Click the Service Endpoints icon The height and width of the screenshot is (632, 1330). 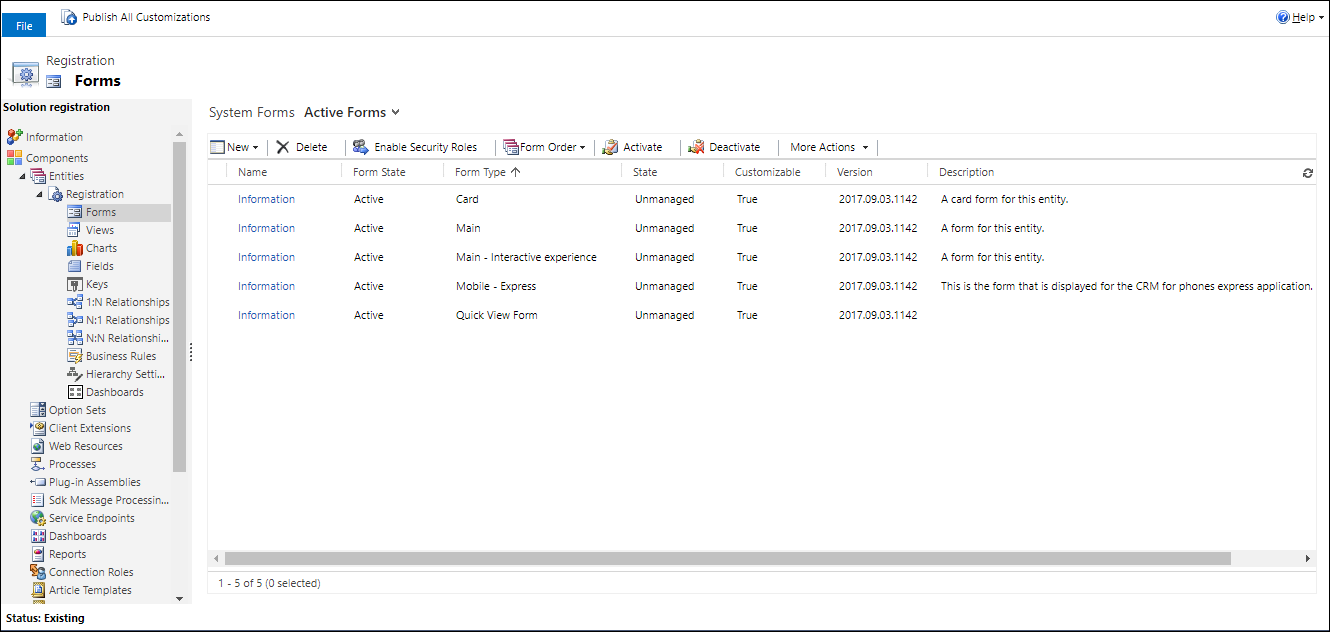click(x=38, y=518)
